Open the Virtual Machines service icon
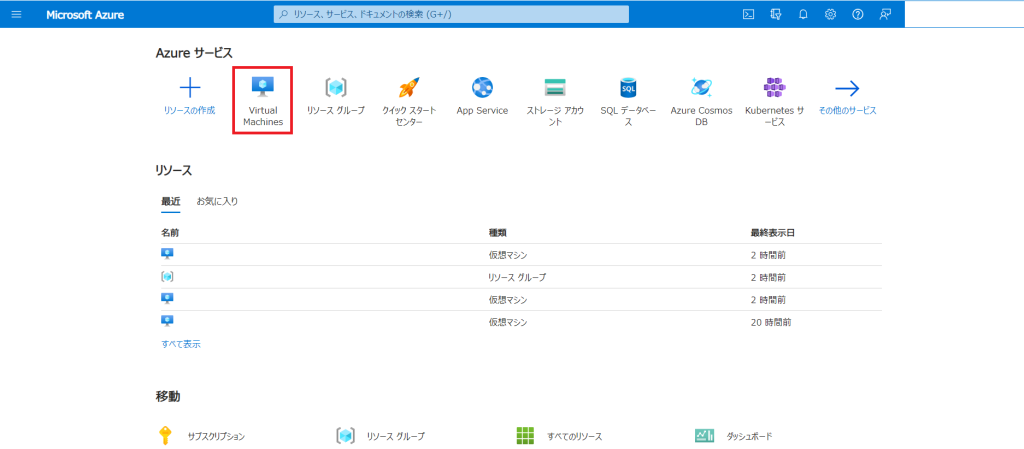This screenshot has height=449, width=1024. coord(263,87)
